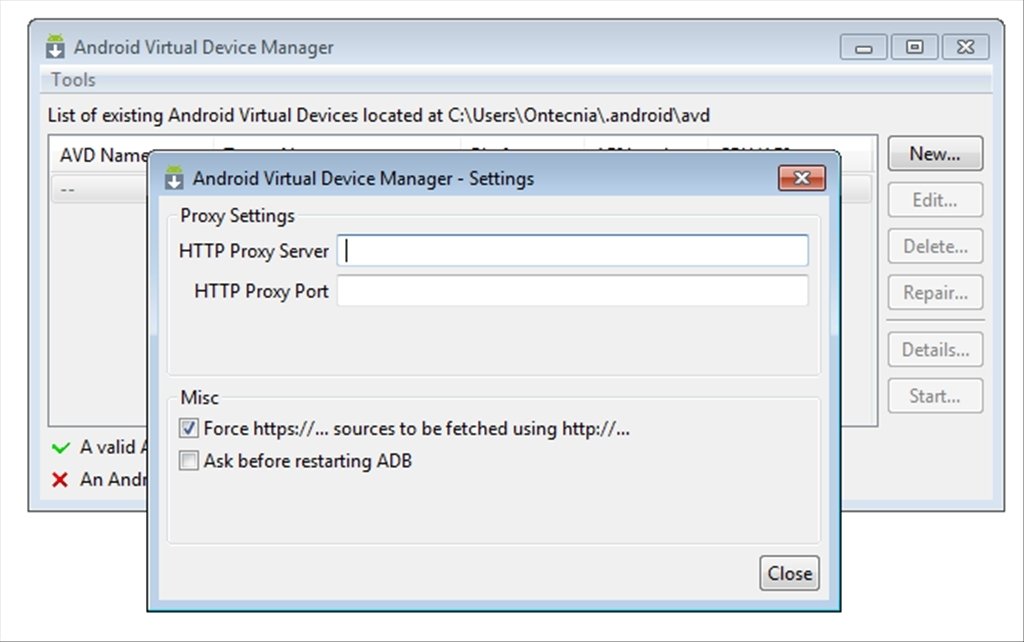Image resolution: width=1024 pixels, height=642 pixels.
Task: Click the 'Proxy Settings' group label
Action: coord(237,216)
